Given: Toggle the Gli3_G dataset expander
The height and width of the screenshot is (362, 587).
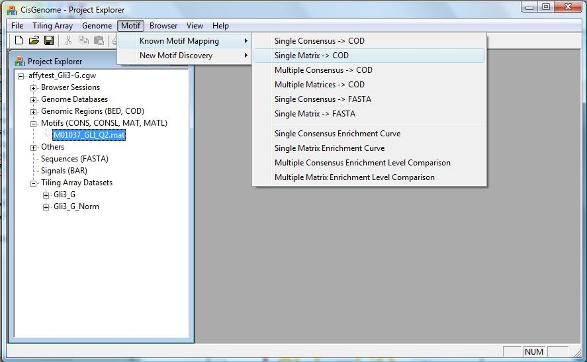Looking at the screenshot, I should (x=46, y=195).
